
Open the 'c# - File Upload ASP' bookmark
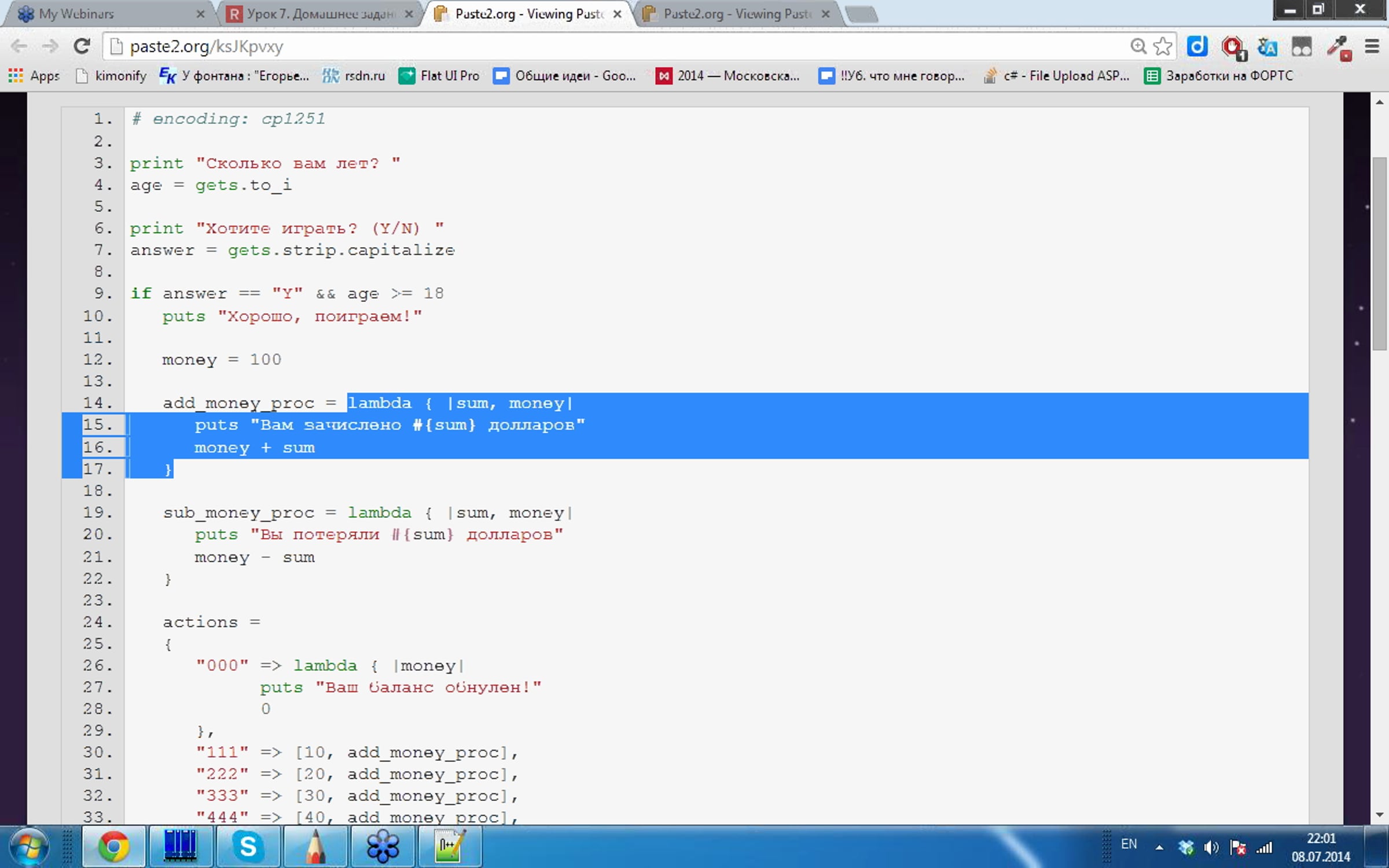1057,76
